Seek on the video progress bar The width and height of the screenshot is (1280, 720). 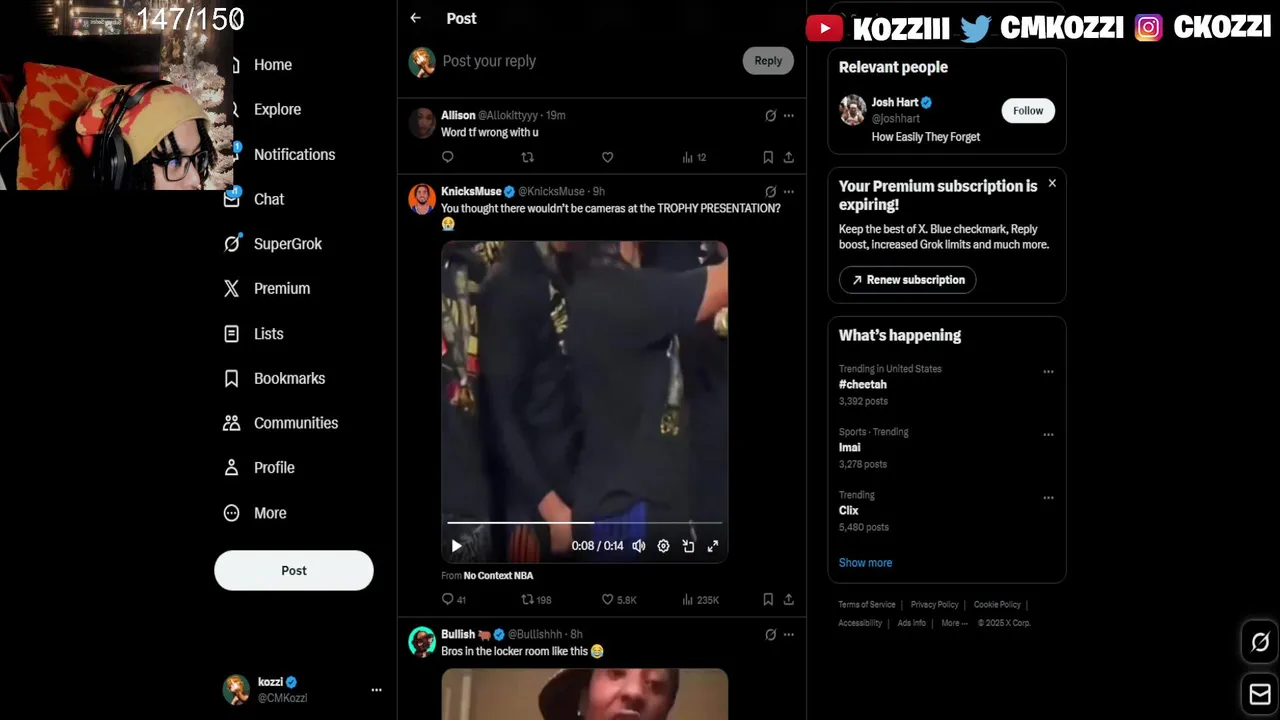(584, 522)
